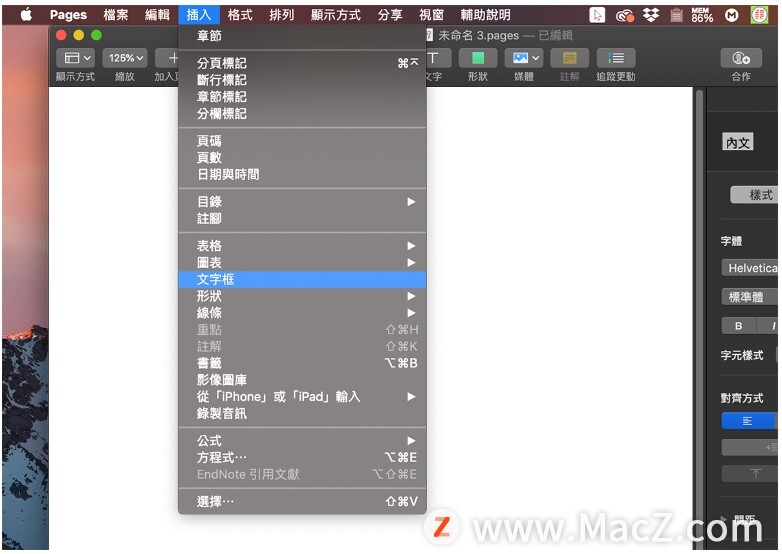Expand 從「iPhone」或「iPad」輸入 submenu
This screenshot has width=782, height=554.
click(302, 397)
